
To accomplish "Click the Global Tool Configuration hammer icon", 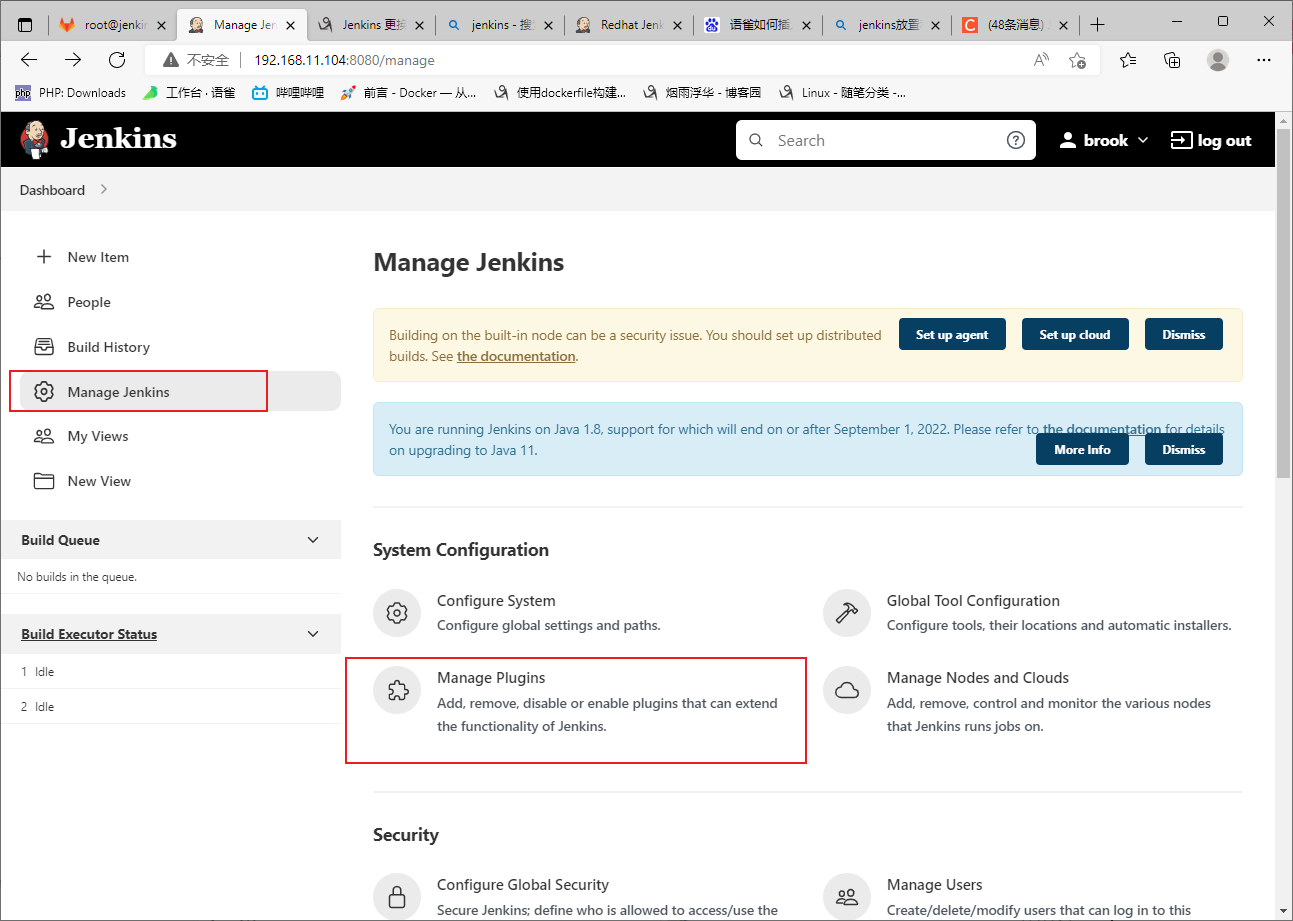I will [847, 613].
